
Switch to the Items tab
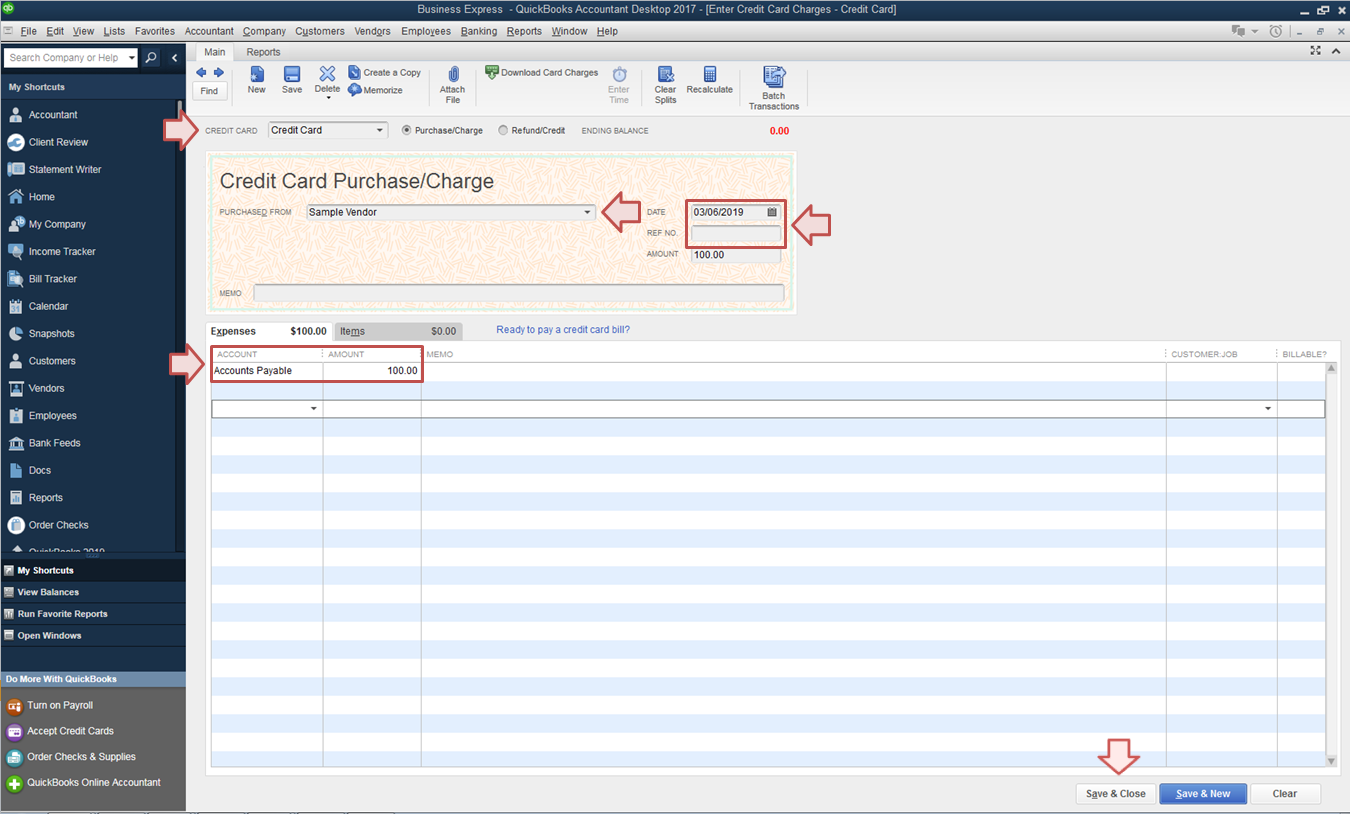click(398, 331)
